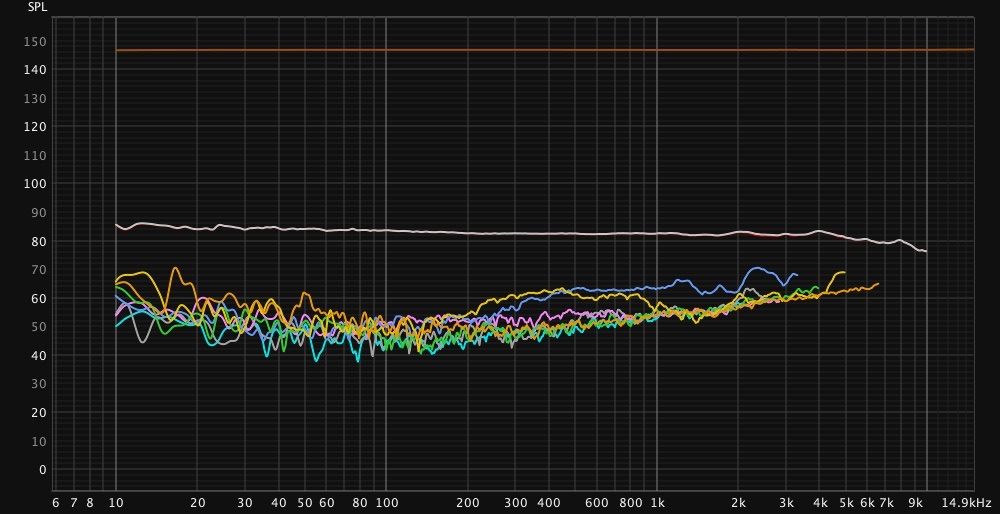Click the 400 Hz frequency axis label
This screenshot has width=1000, height=514.
(549, 503)
